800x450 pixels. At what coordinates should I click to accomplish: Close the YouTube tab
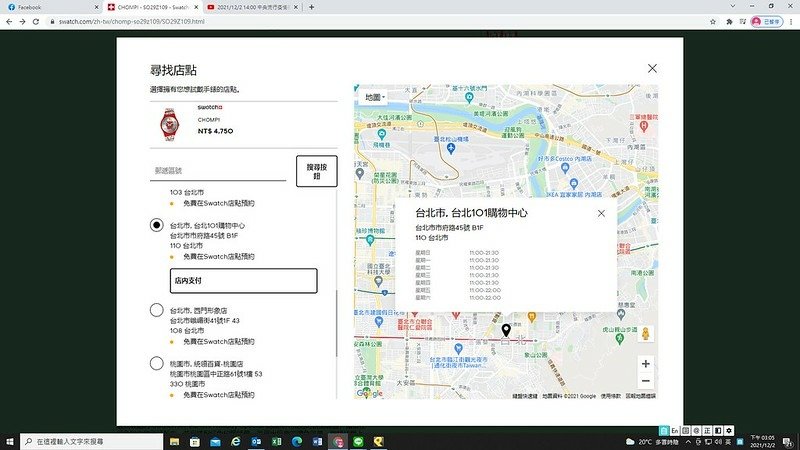point(296,7)
